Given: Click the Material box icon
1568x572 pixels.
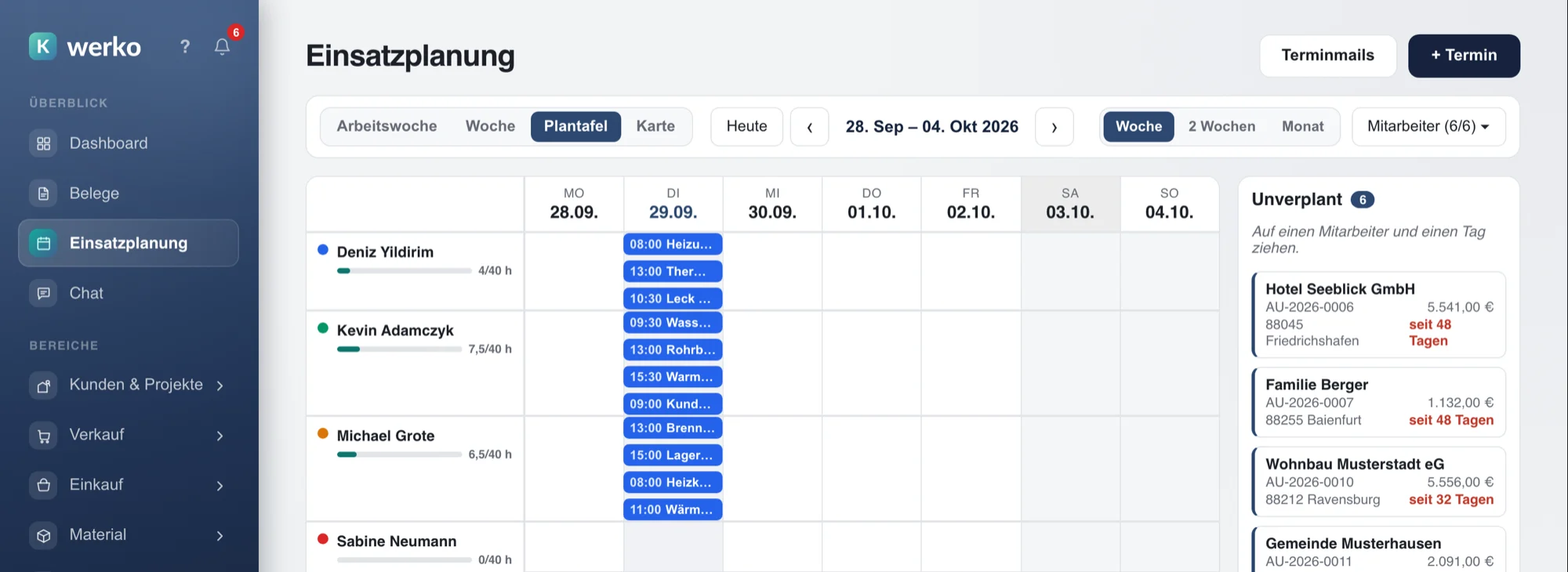Looking at the screenshot, I should click(x=43, y=536).
